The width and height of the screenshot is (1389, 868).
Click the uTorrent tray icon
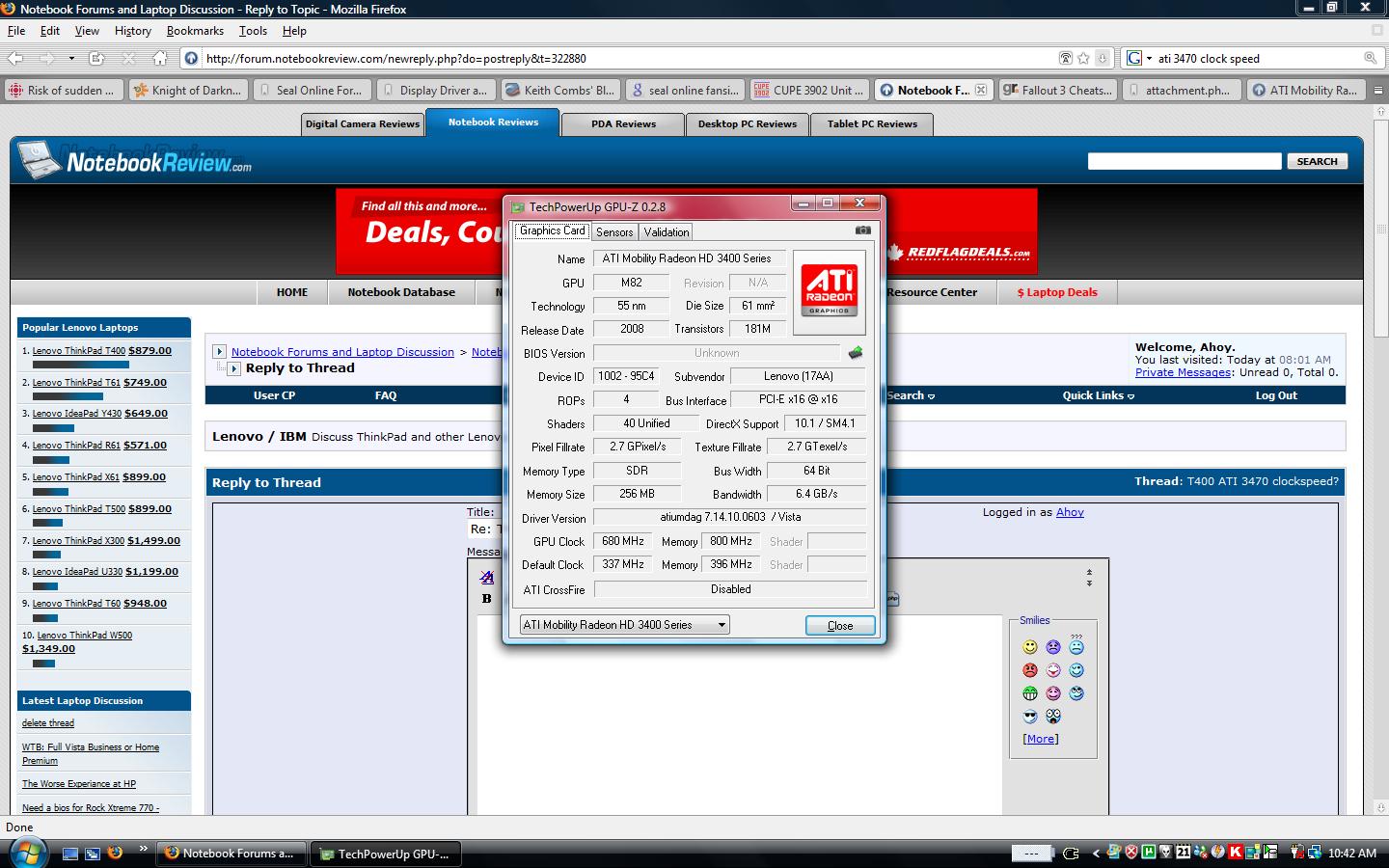pyautogui.click(x=1148, y=853)
